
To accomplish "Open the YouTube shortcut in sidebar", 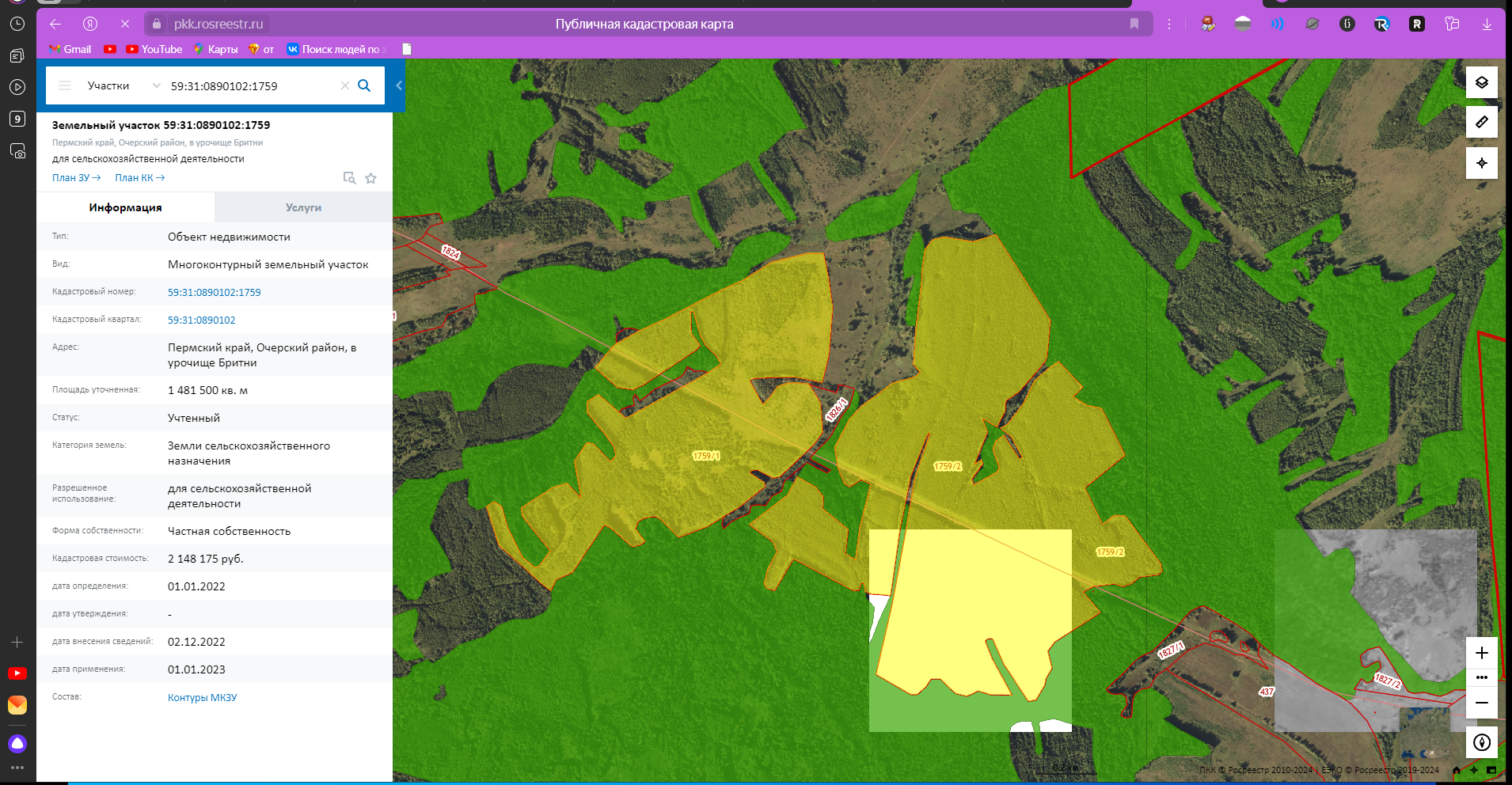I will 17,673.
